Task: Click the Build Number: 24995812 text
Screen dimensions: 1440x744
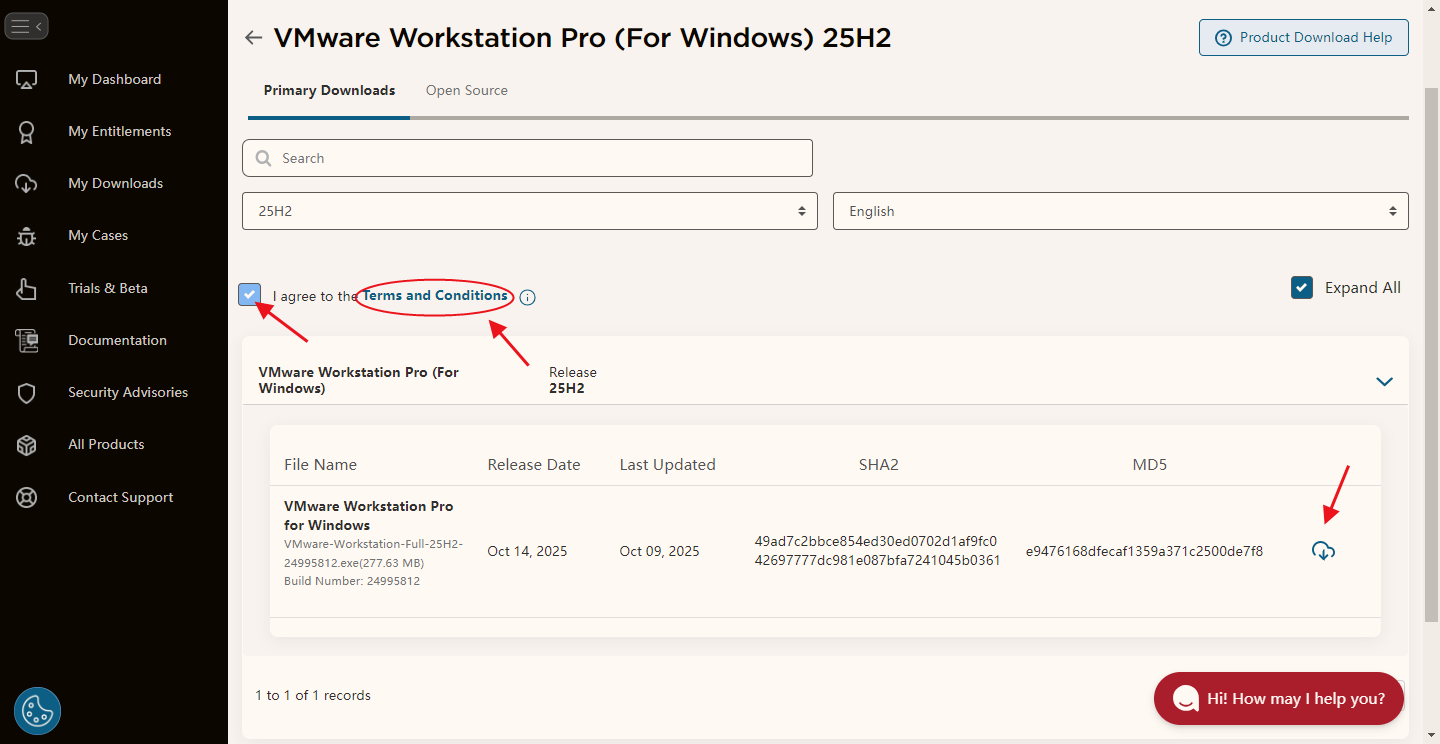Action: click(352, 581)
